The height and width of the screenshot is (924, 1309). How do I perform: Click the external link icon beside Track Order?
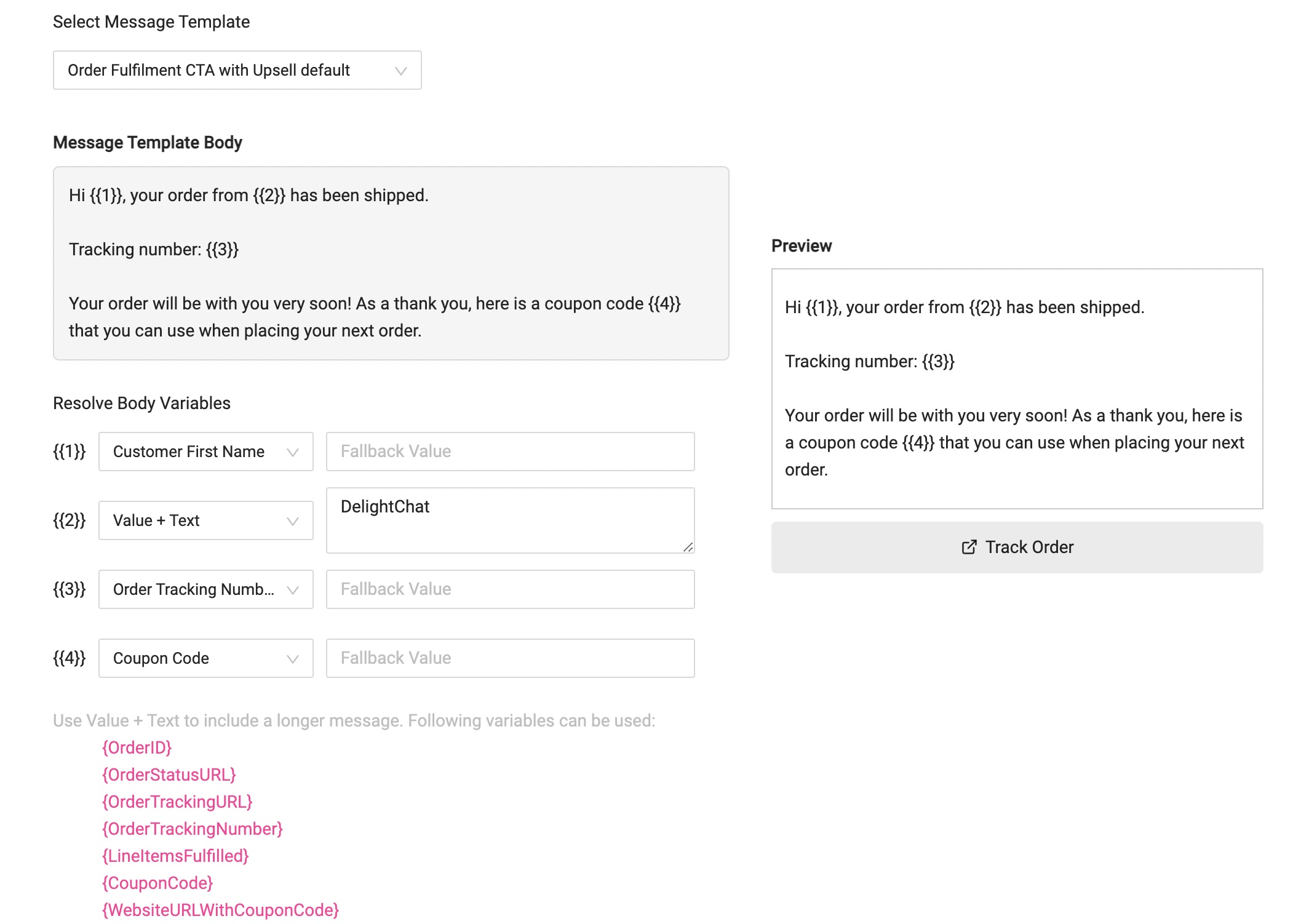pyautogui.click(x=969, y=547)
